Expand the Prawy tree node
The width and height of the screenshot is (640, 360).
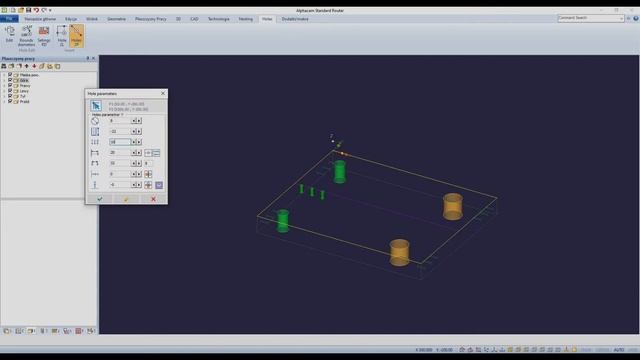tap(4, 86)
